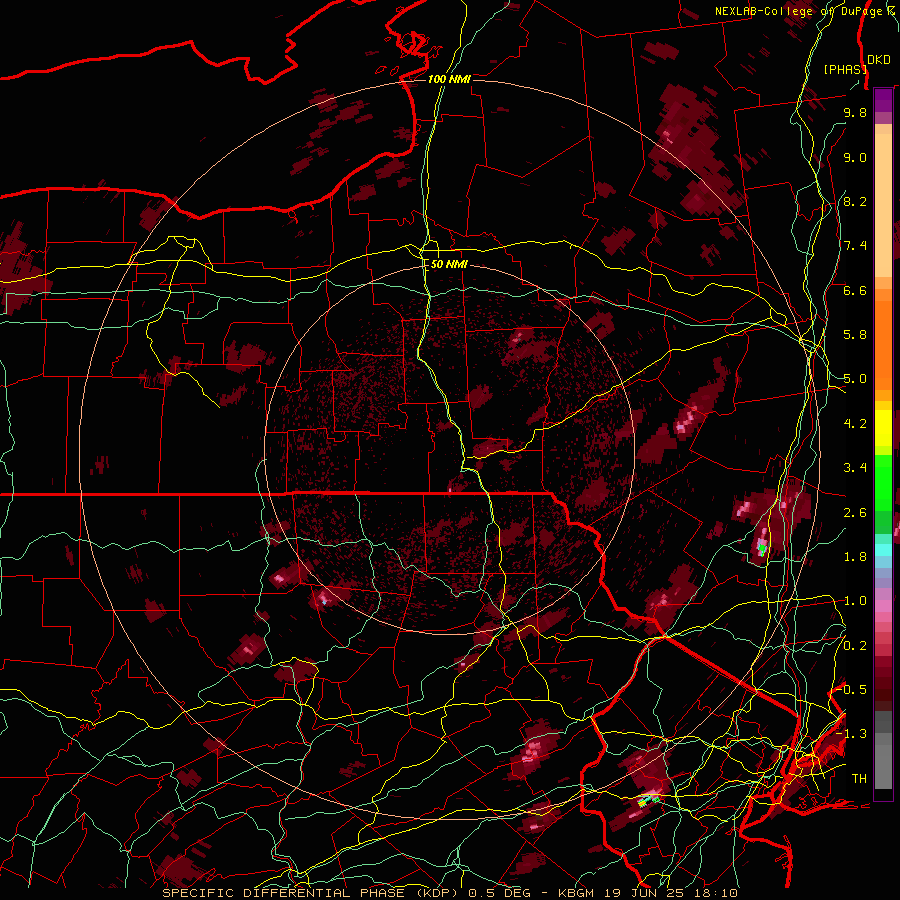Click the 8.2 value on the color scale
Screen dimensions: 900x900
point(855,201)
